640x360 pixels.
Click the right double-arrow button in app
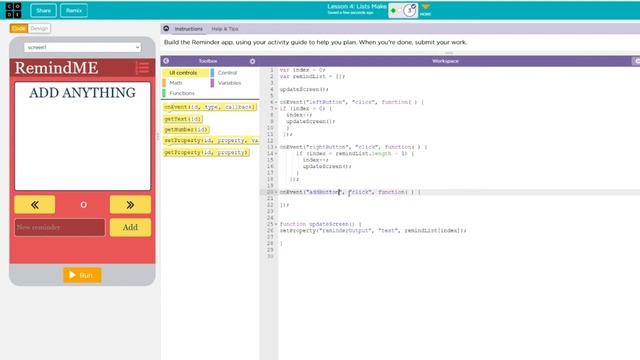[130, 204]
